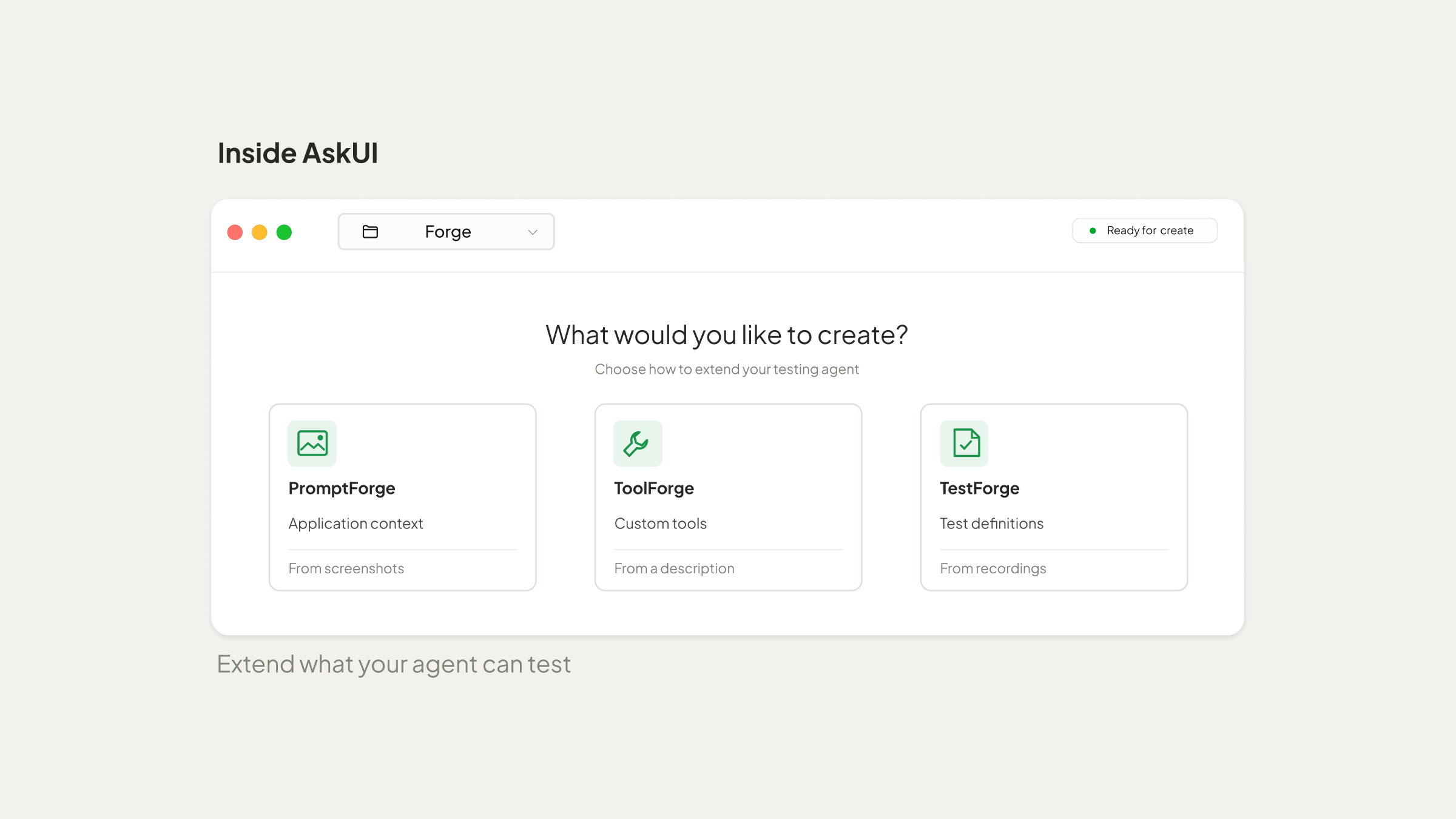
Task: Select the PromptForge card title
Action: (x=342, y=488)
